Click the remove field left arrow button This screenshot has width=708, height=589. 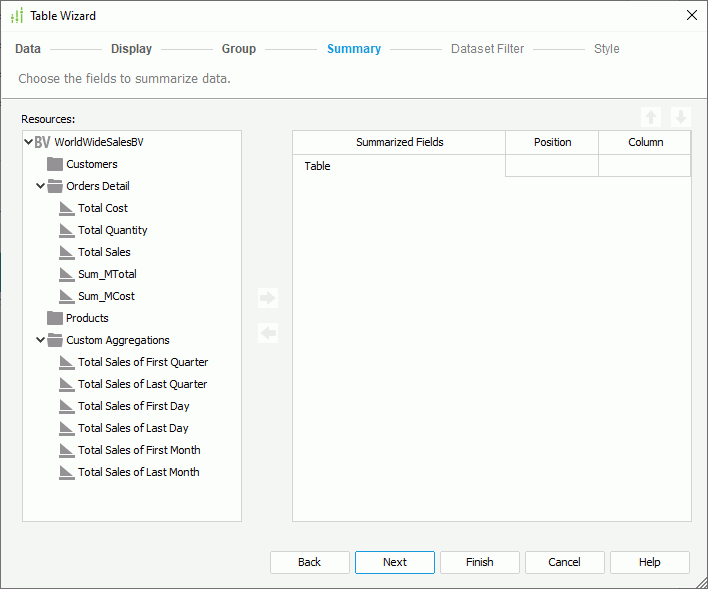pyautogui.click(x=267, y=333)
